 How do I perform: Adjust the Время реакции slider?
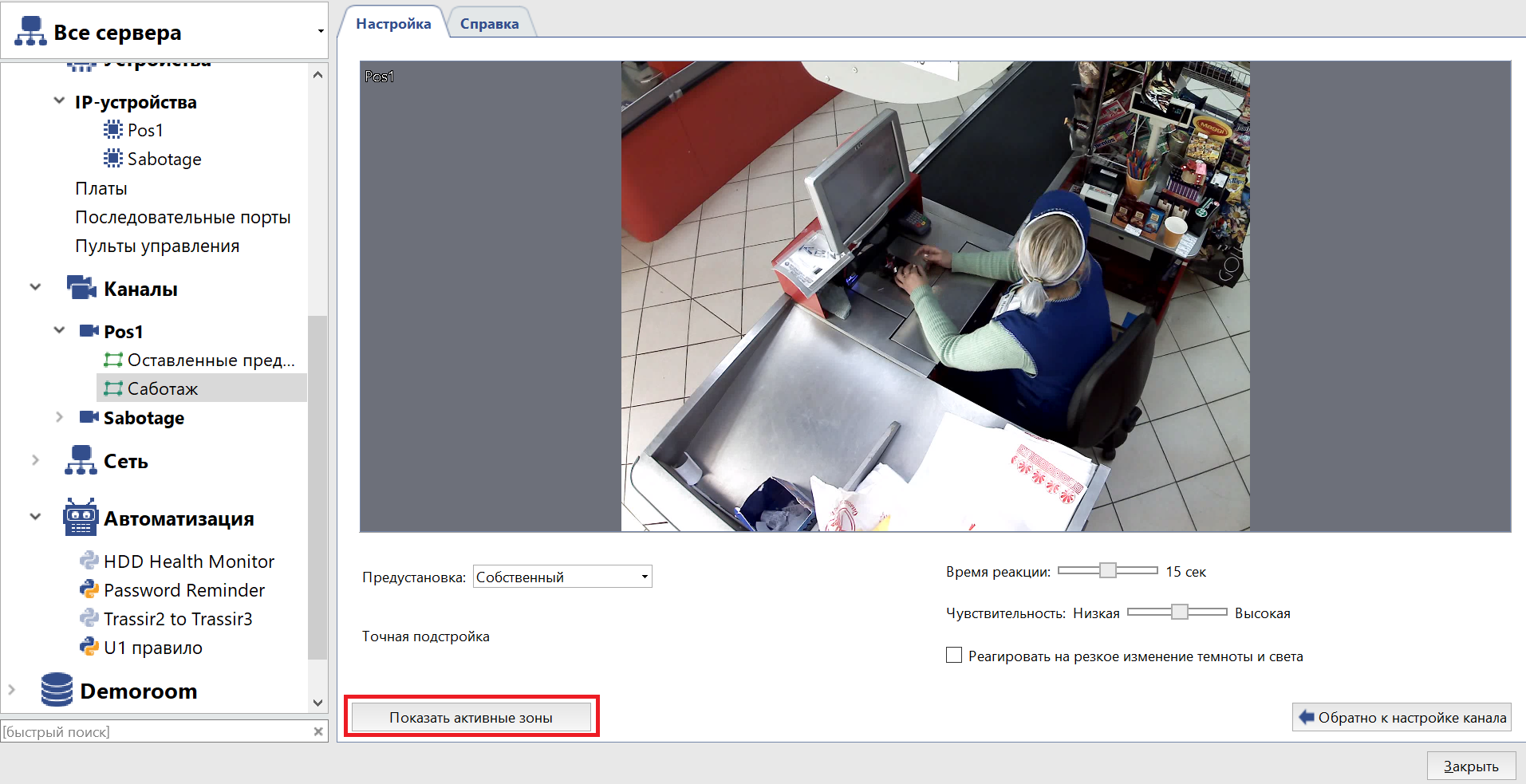pos(1107,570)
